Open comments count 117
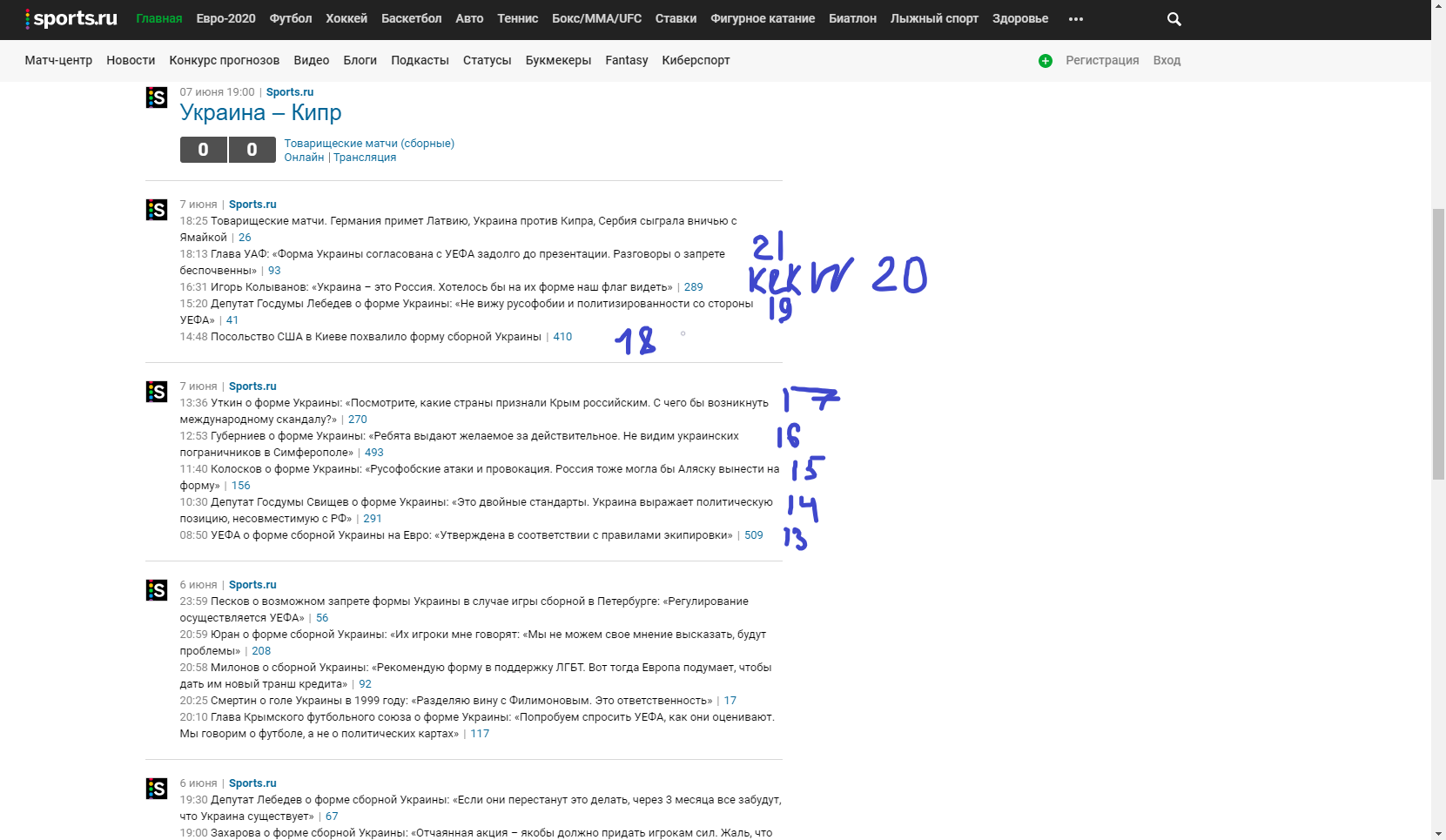 [x=480, y=734]
